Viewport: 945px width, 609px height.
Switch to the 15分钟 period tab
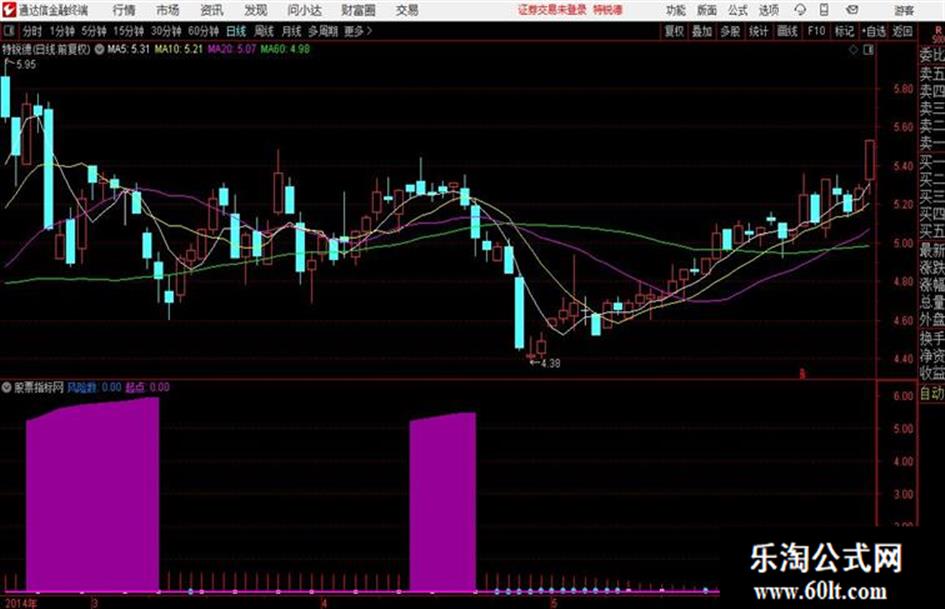click(x=129, y=31)
